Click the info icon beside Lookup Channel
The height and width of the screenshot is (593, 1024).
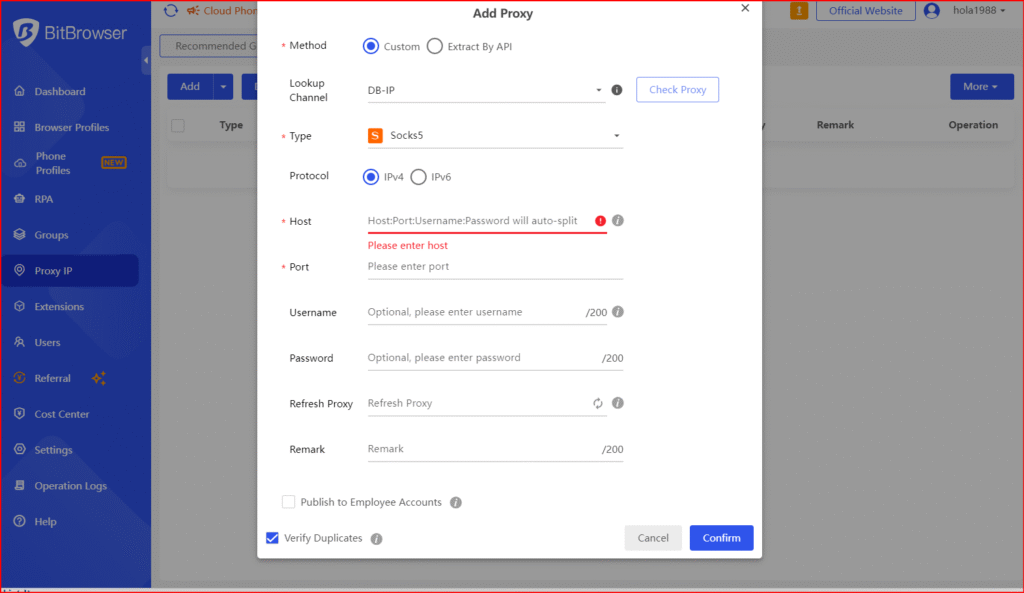pos(617,90)
